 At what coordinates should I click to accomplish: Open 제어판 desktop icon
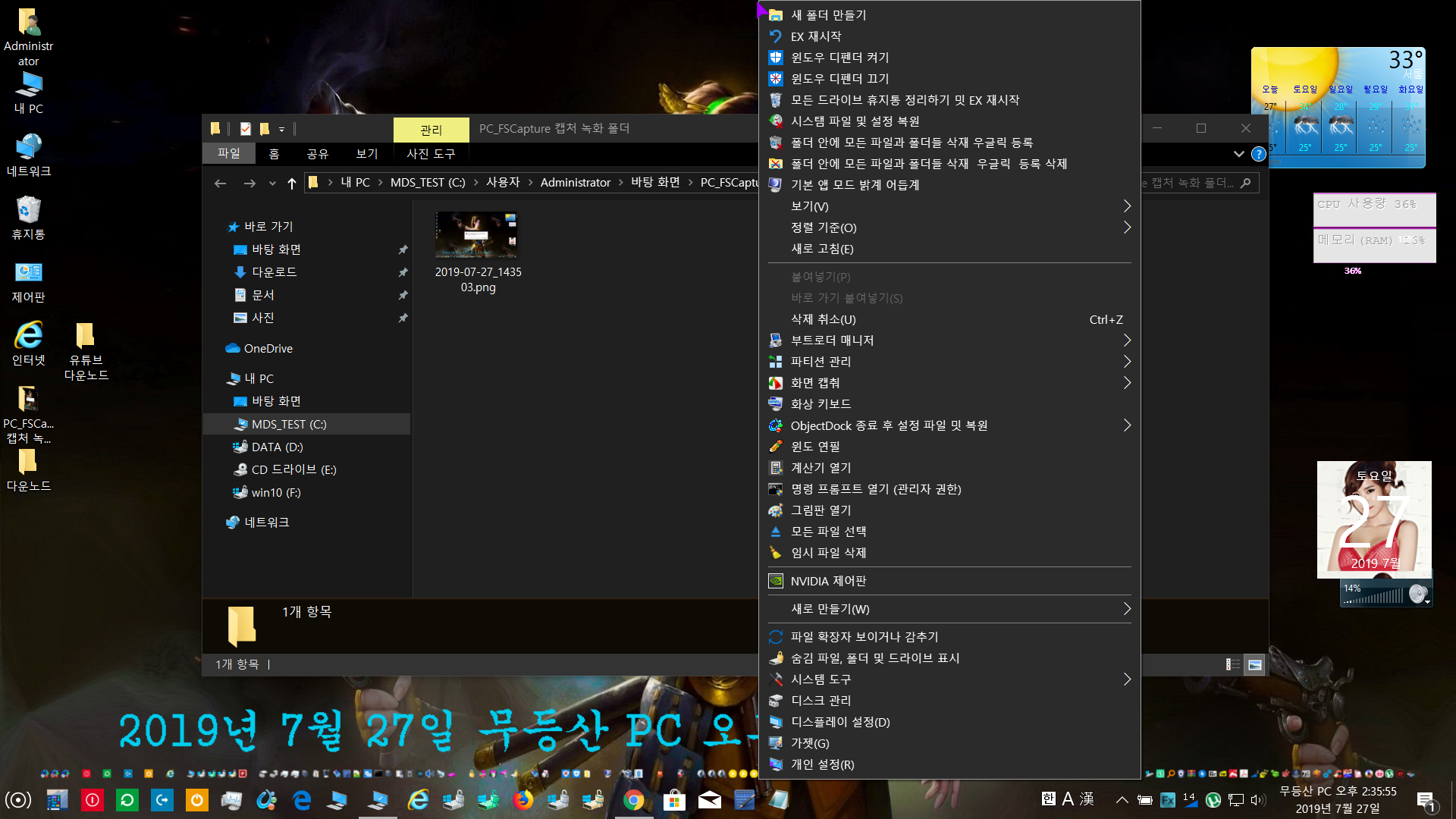pyautogui.click(x=29, y=281)
